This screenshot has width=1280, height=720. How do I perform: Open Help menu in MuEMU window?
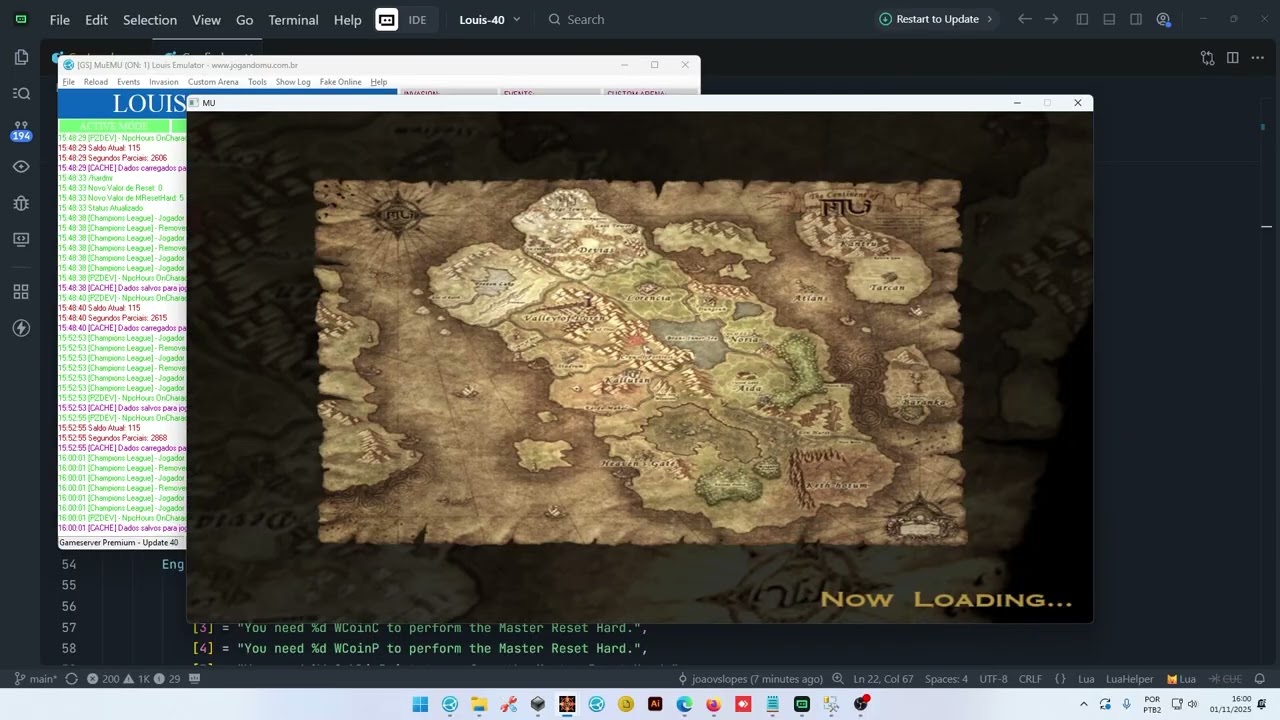click(x=378, y=82)
